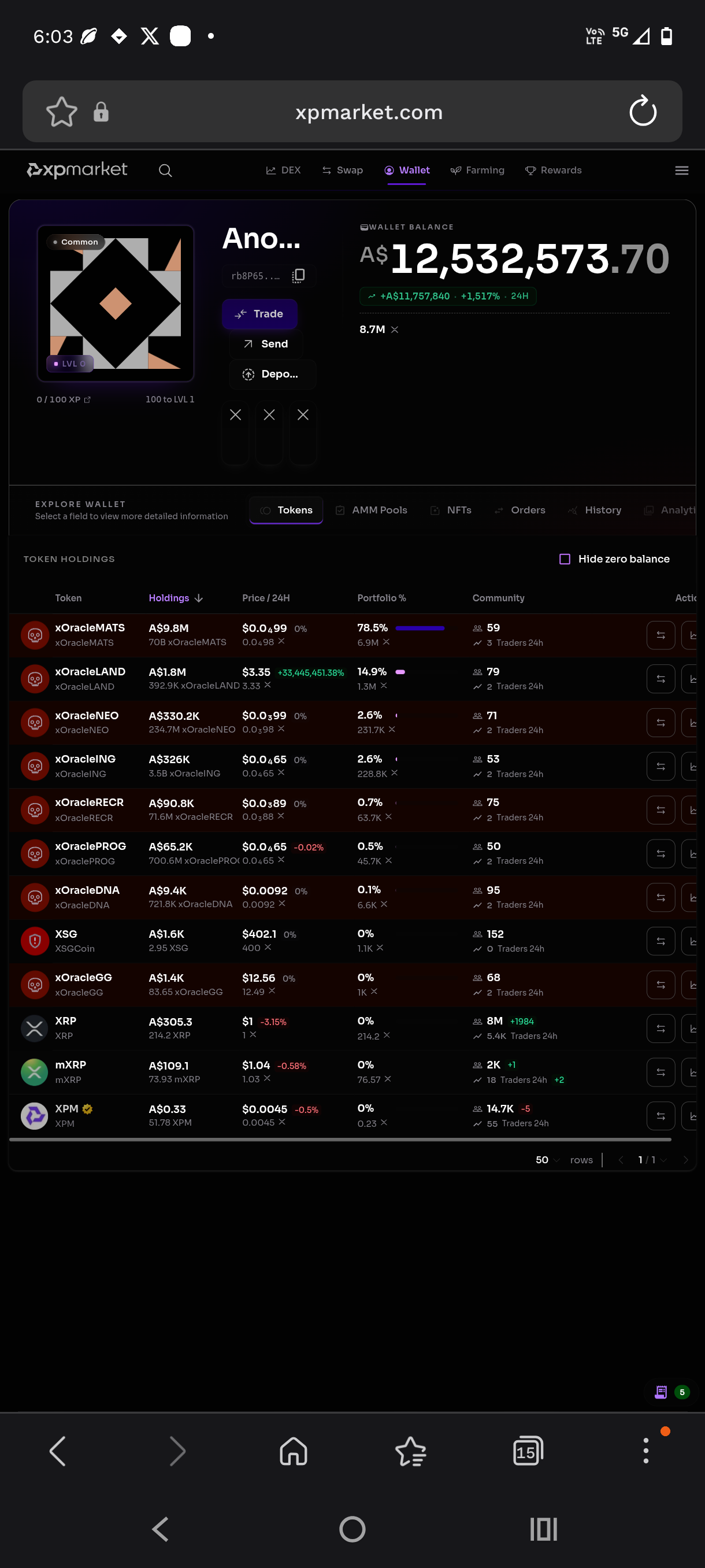Viewport: 705px width, 1568px height.
Task: Switch to the DEX nav item
Action: [284, 171]
